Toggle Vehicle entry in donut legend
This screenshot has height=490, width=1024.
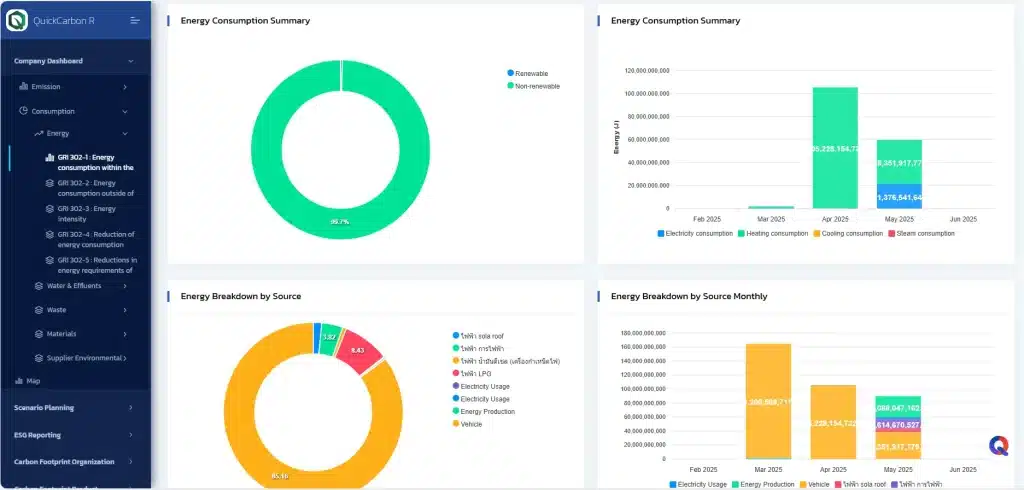click(466, 424)
